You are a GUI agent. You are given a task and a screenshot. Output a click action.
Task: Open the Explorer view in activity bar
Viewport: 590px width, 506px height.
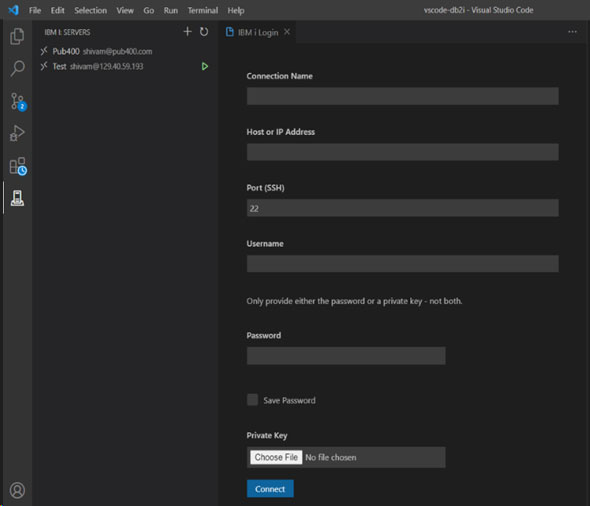point(17,36)
